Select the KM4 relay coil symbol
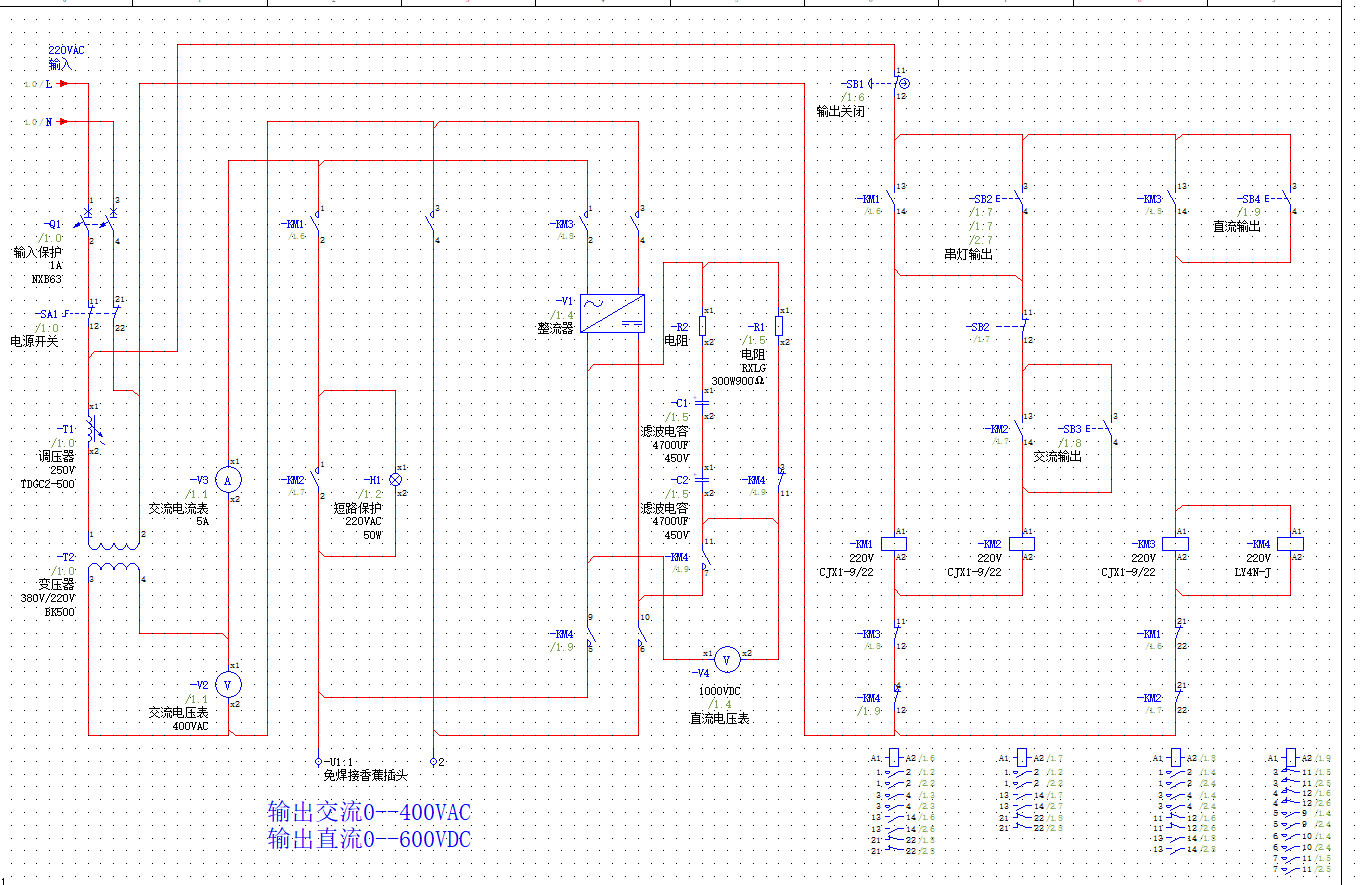The width and height of the screenshot is (1361, 885). (1291, 544)
